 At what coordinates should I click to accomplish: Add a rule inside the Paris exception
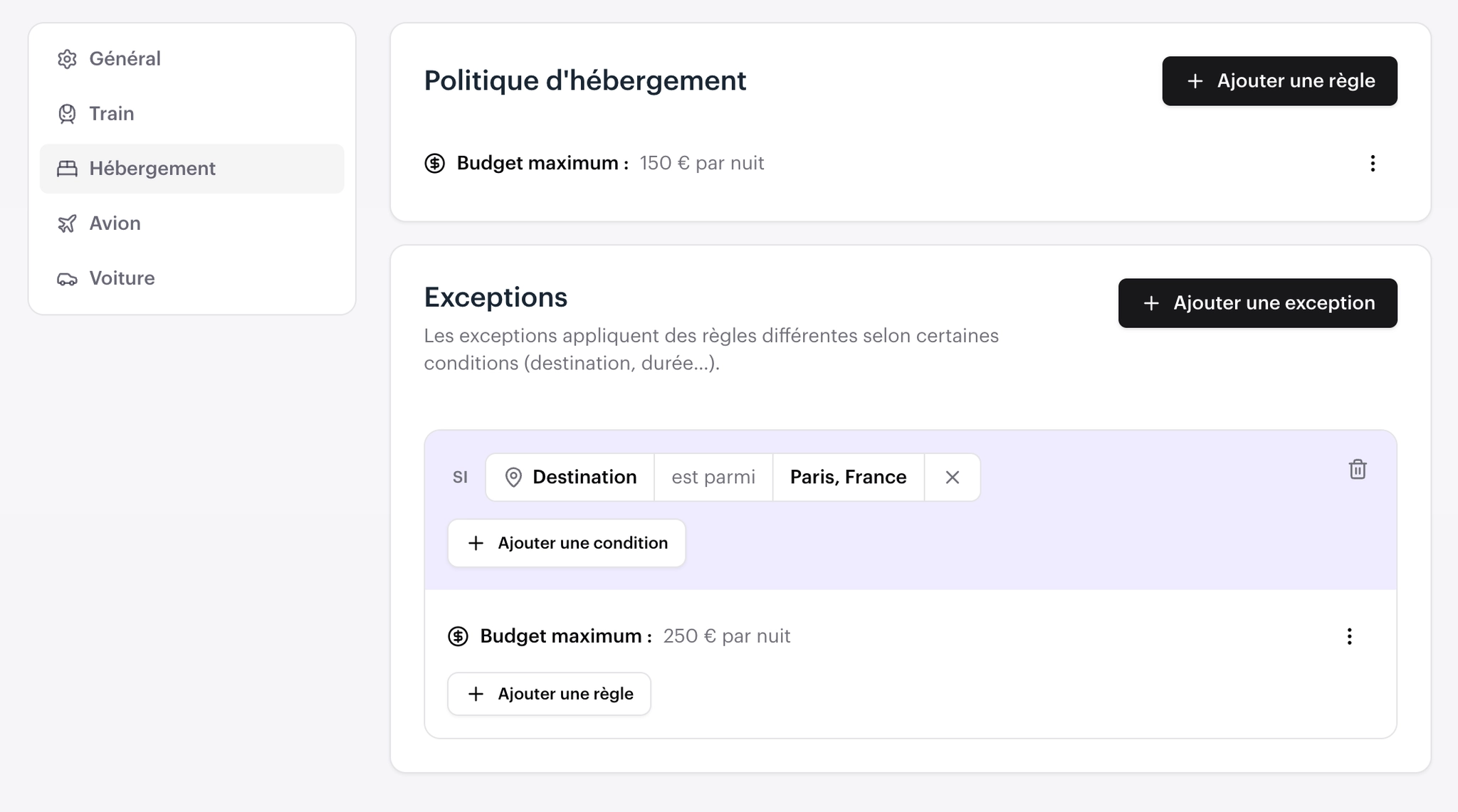549,694
